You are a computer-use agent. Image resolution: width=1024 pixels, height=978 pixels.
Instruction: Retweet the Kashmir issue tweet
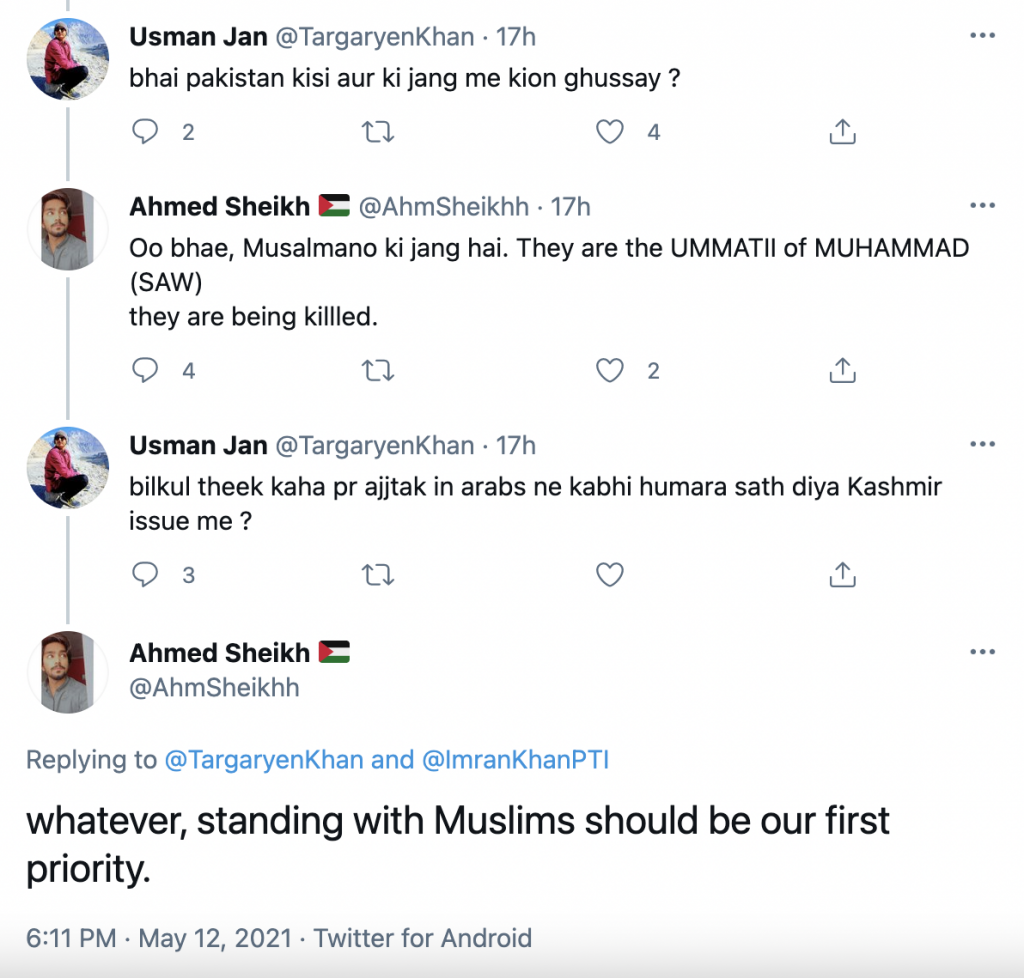[378, 575]
